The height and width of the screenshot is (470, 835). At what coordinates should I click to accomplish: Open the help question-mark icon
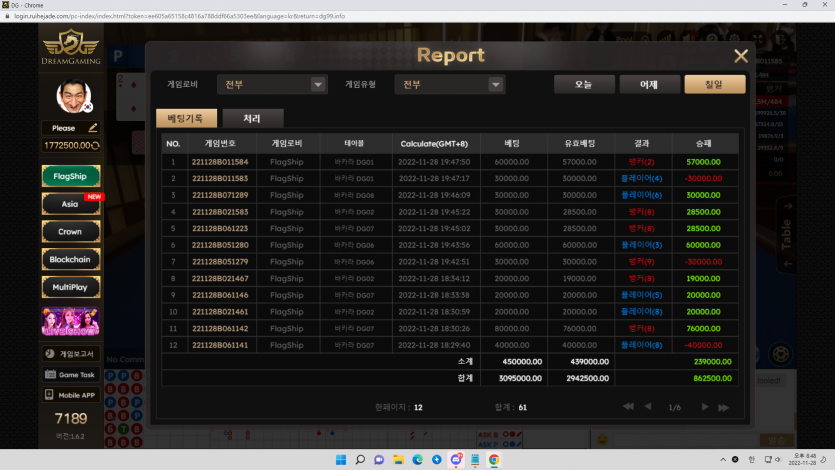(712, 39)
